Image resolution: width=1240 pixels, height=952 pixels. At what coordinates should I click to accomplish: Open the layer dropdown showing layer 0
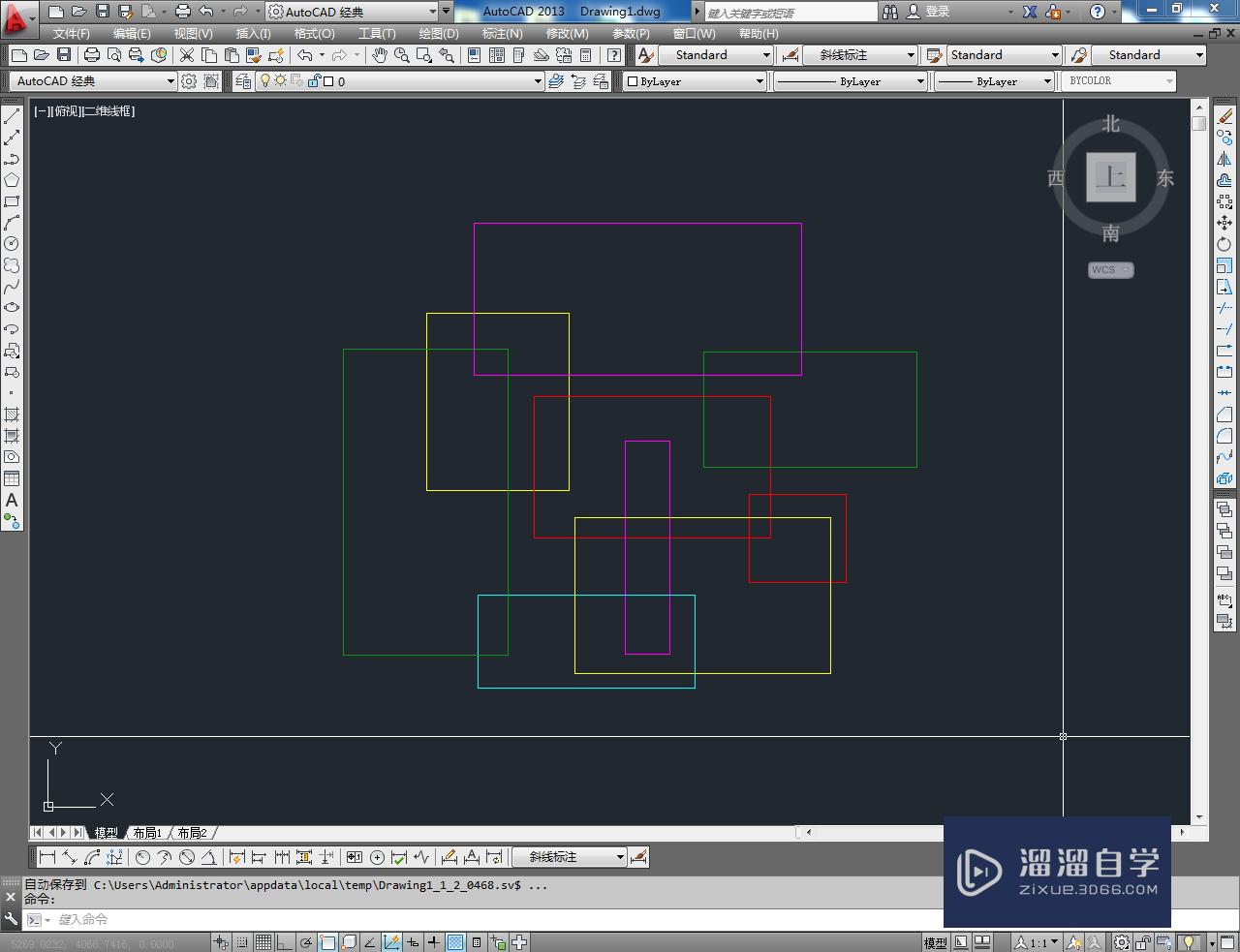(538, 80)
